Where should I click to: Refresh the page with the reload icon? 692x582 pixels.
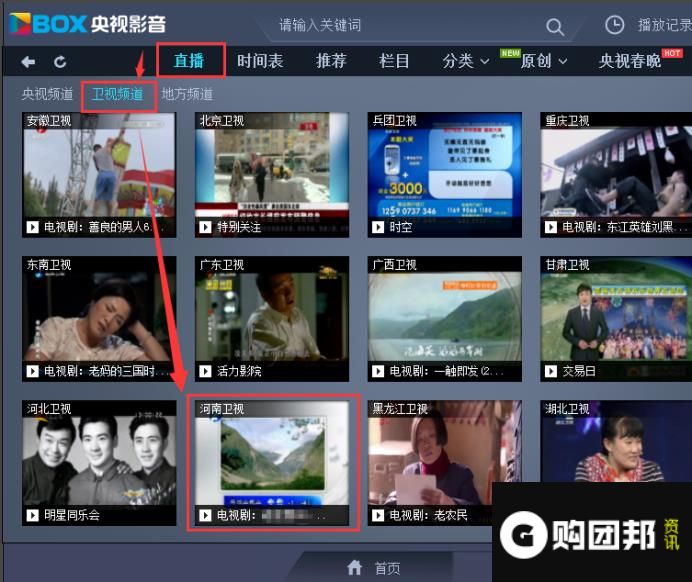pyautogui.click(x=60, y=62)
